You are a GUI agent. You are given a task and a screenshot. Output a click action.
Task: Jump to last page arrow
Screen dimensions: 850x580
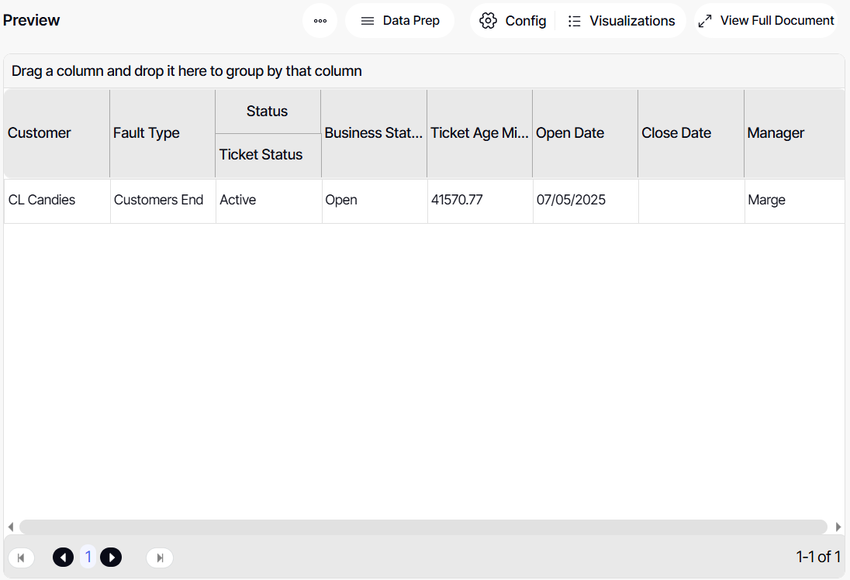(x=159, y=557)
